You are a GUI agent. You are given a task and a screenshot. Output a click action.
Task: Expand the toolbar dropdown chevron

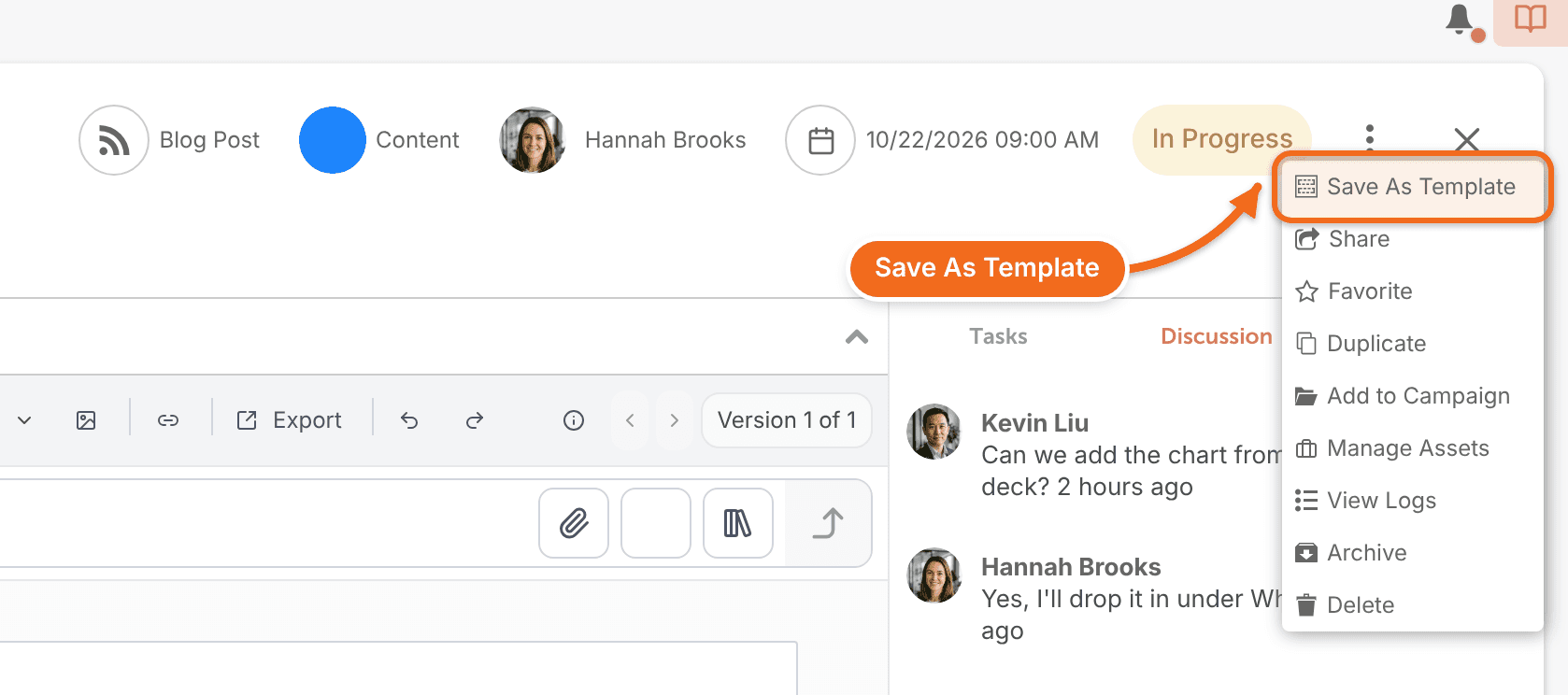[25, 420]
